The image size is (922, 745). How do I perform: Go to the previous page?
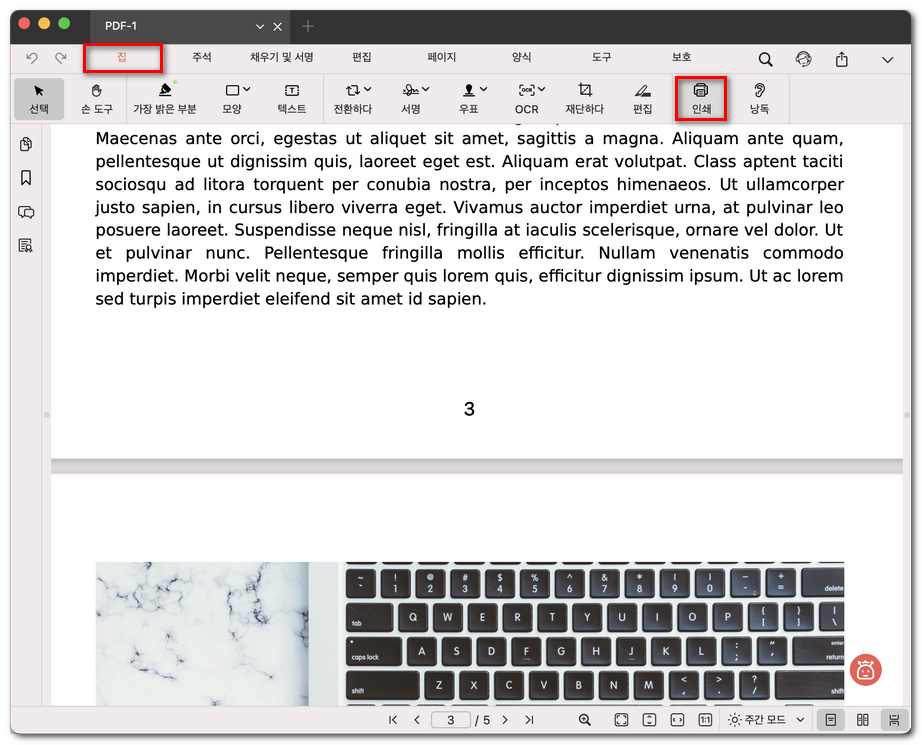pos(417,720)
